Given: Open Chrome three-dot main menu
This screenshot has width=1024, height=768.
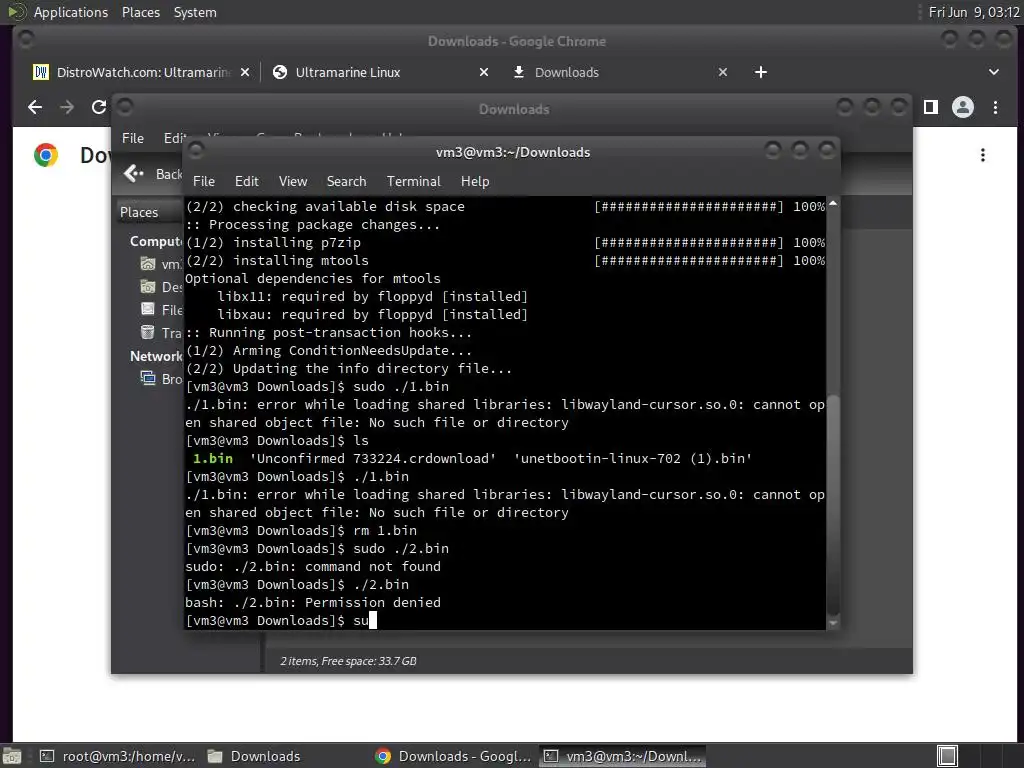Looking at the screenshot, I should coord(995,107).
